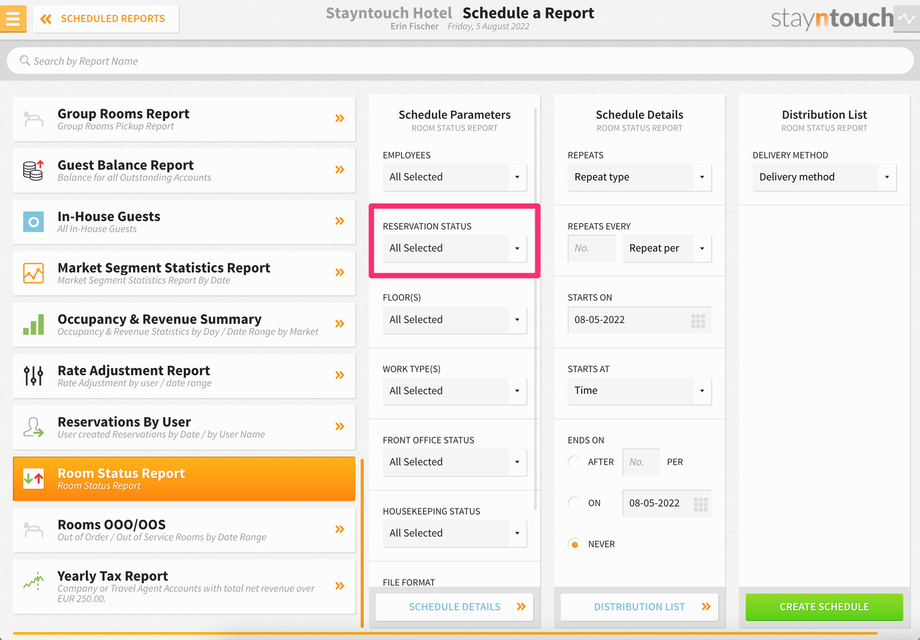Select Rate Adjustment Report

(184, 376)
